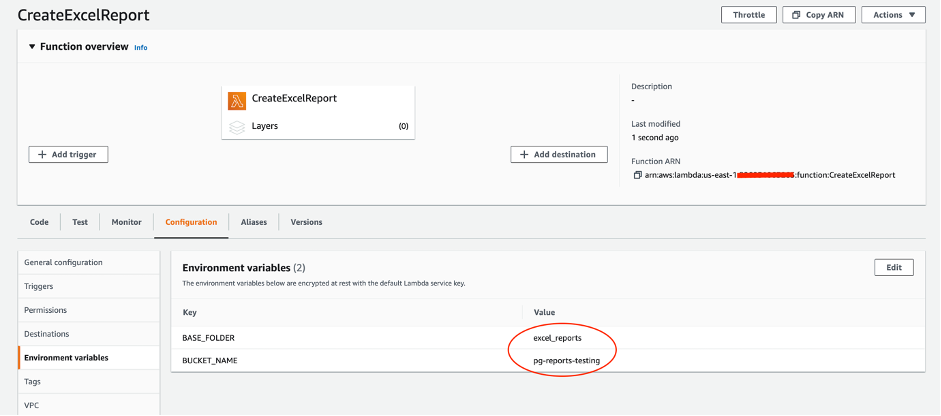Click the BASE_FOLDER key cell
This screenshot has width=941, height=416.
tap(208, 338)
